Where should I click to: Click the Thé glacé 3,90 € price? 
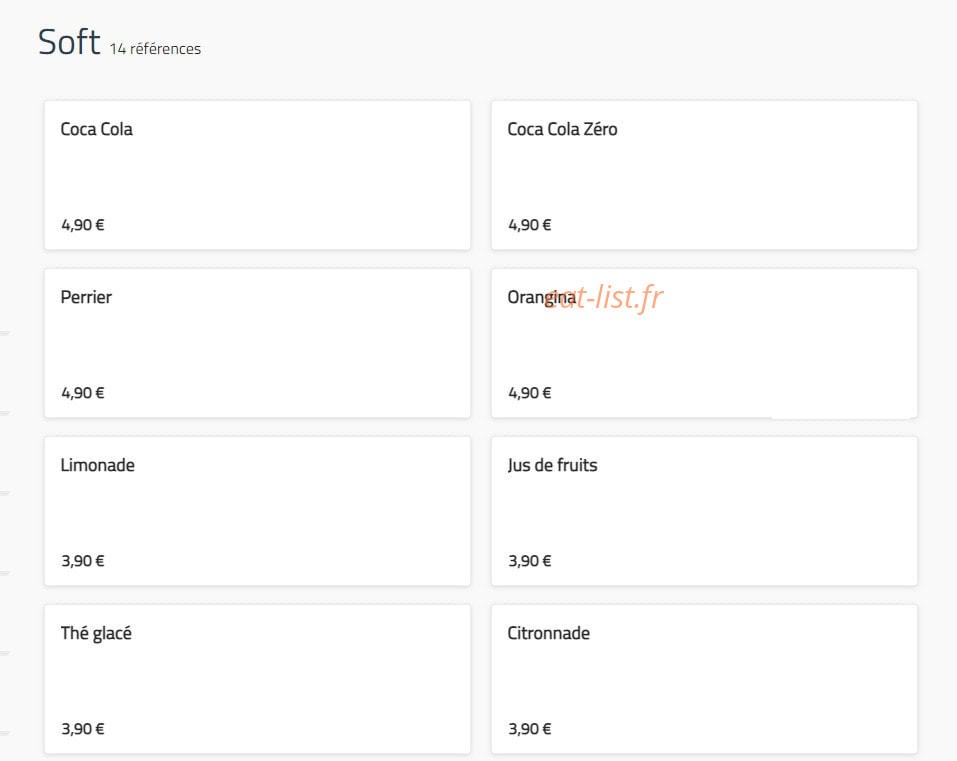(x=82, y=728)
